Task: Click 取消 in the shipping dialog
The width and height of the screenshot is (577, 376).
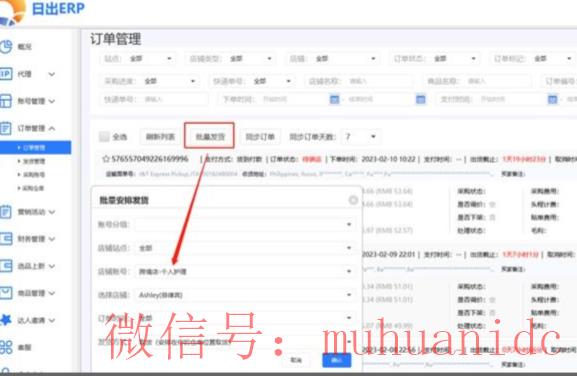Action: coord(296,360)
